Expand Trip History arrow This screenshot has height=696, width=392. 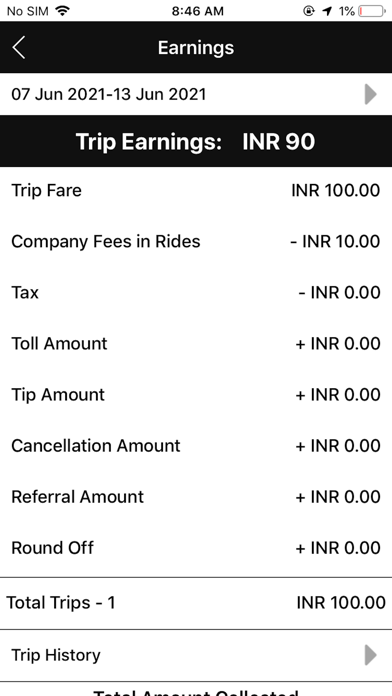tap(371, 655)
